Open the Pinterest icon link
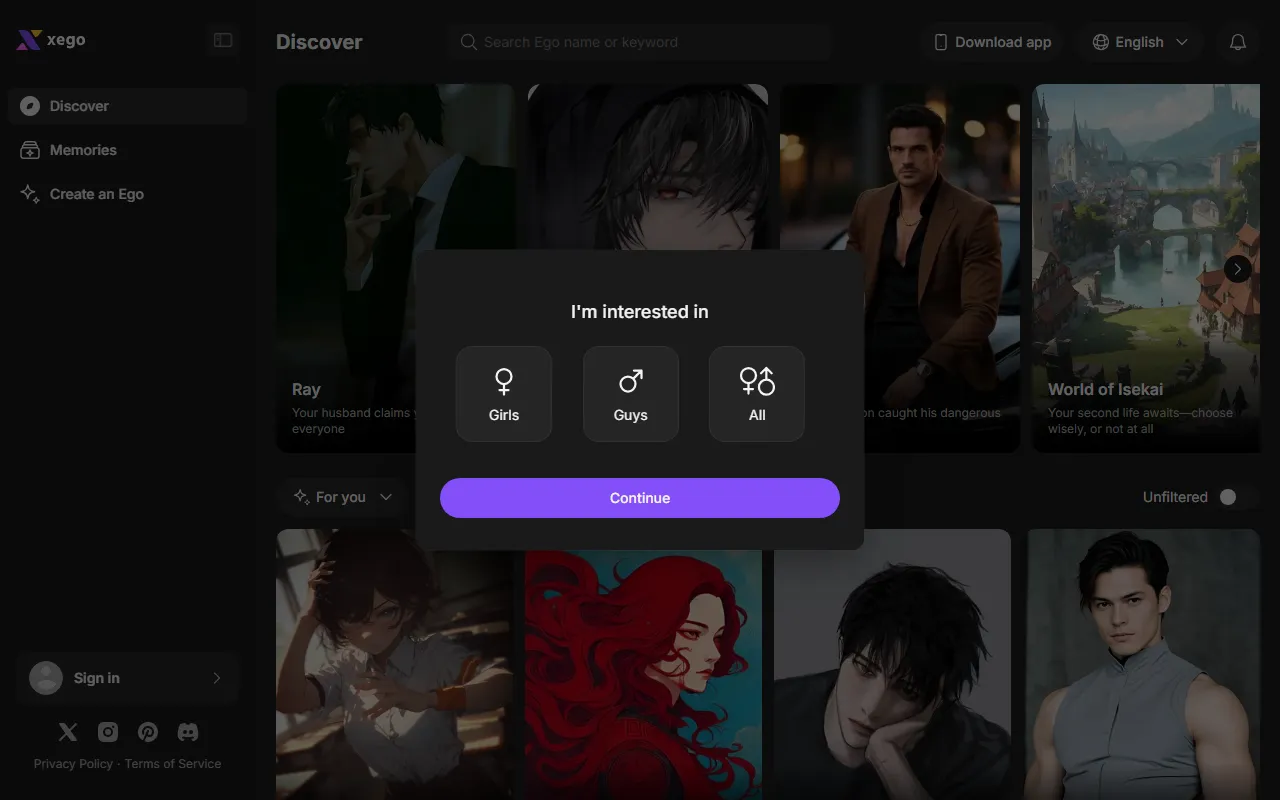This screenshot has height=800, width=1280. pyautogui.click(x=148, y=732)
